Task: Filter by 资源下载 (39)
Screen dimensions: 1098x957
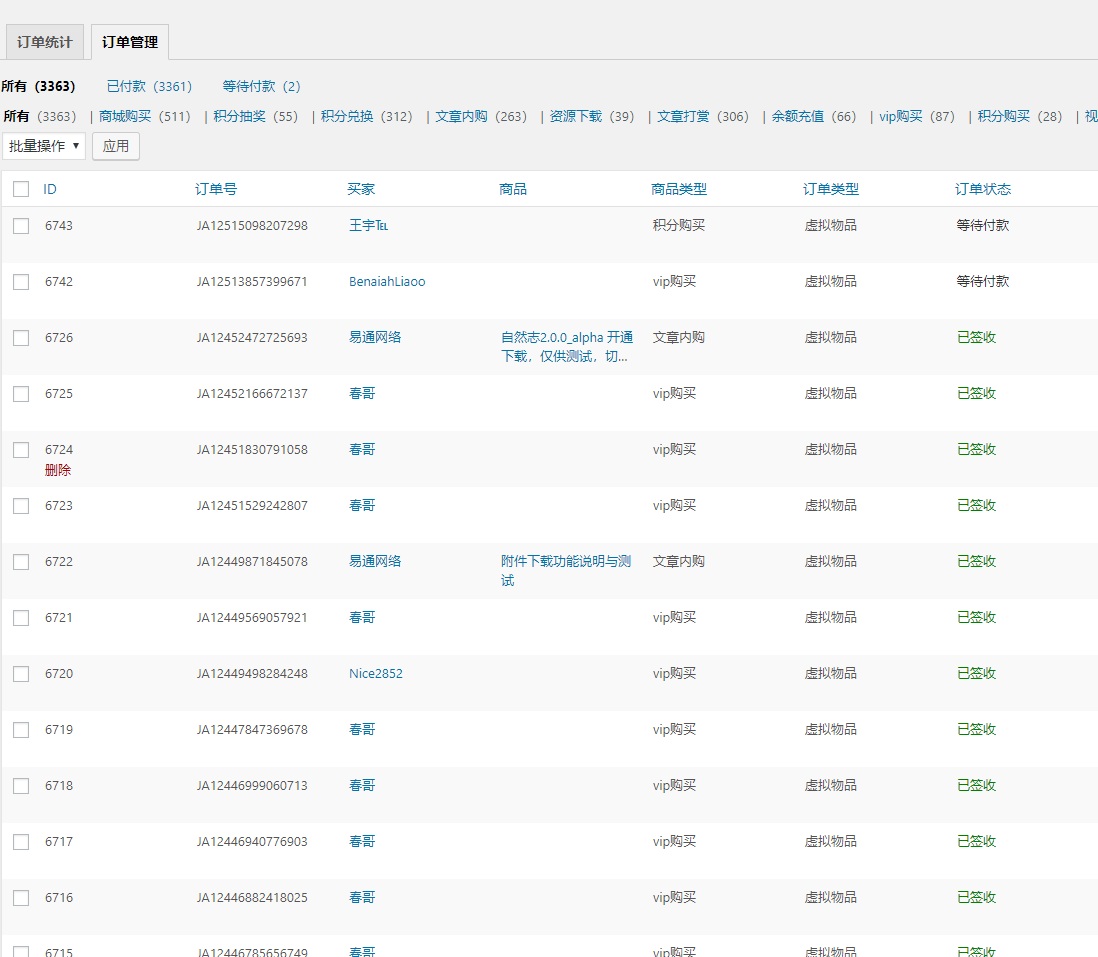Action: click(x=592, y=116)
